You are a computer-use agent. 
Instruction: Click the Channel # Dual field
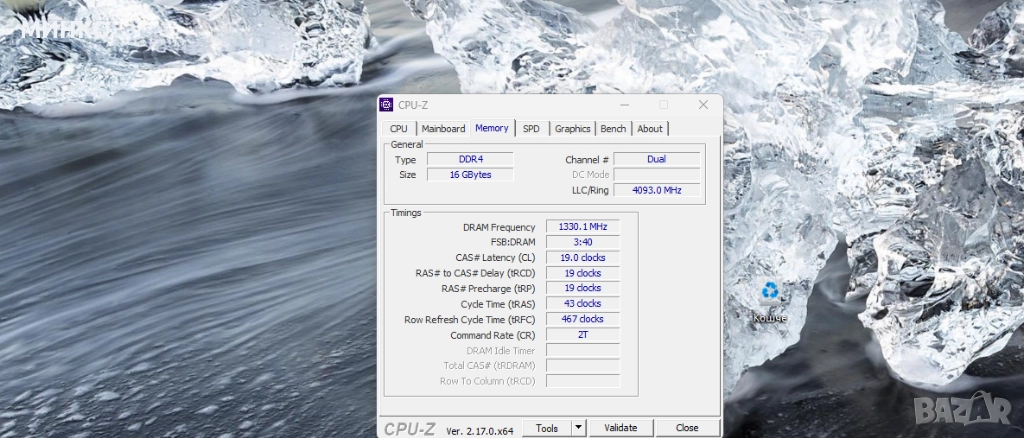coord(656,159)
